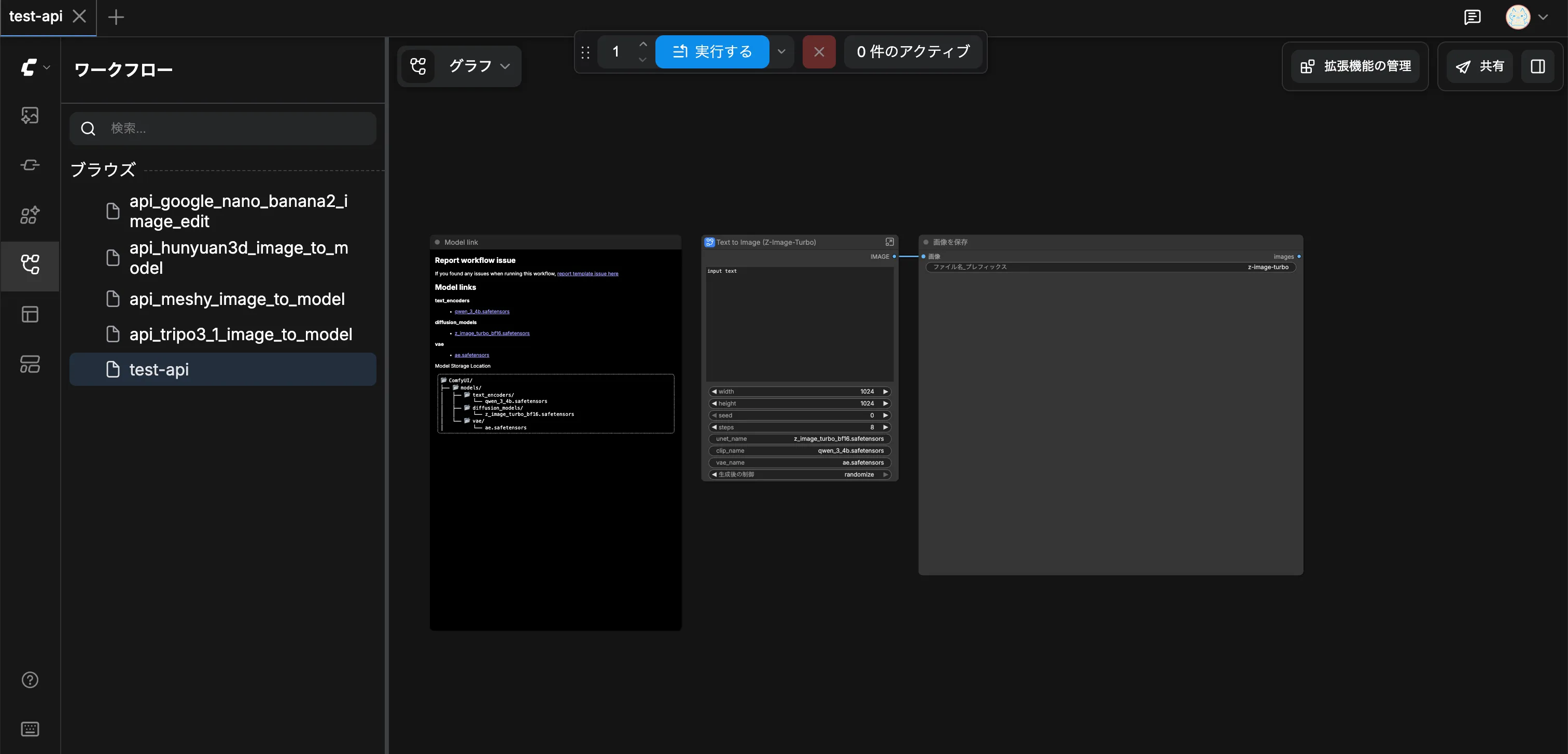Click the graph view node icon button
This screenshot has height=754, width=1568.
(x=418, y=66)
